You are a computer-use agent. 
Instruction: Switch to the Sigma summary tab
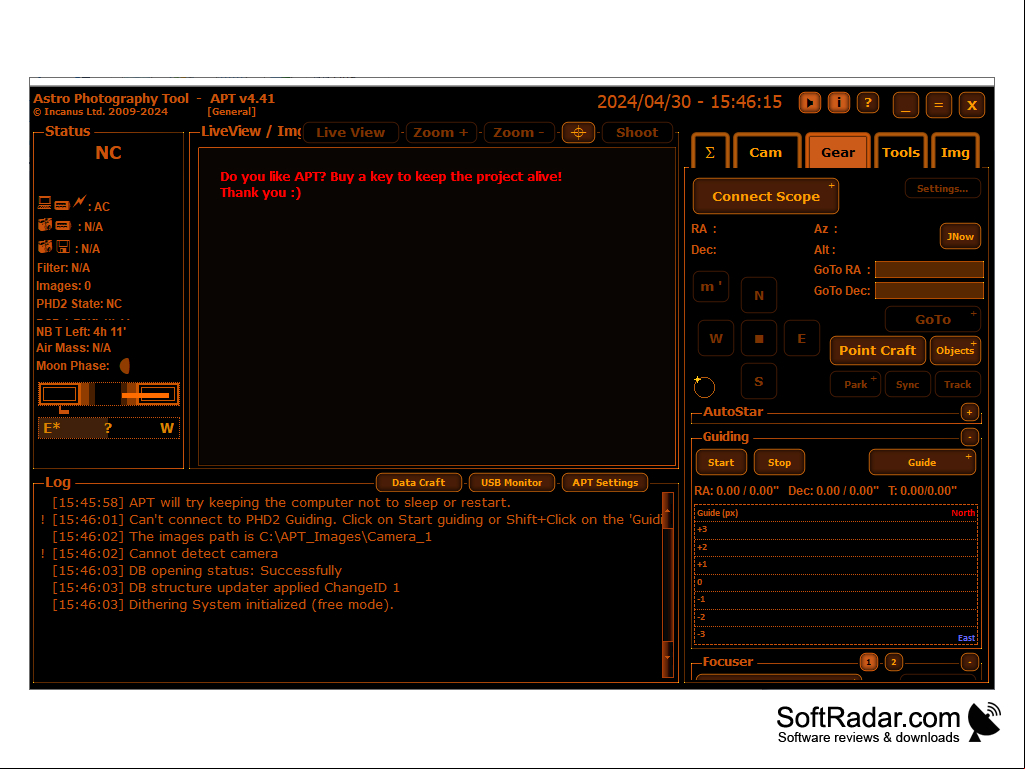click(x=710, y=152)
